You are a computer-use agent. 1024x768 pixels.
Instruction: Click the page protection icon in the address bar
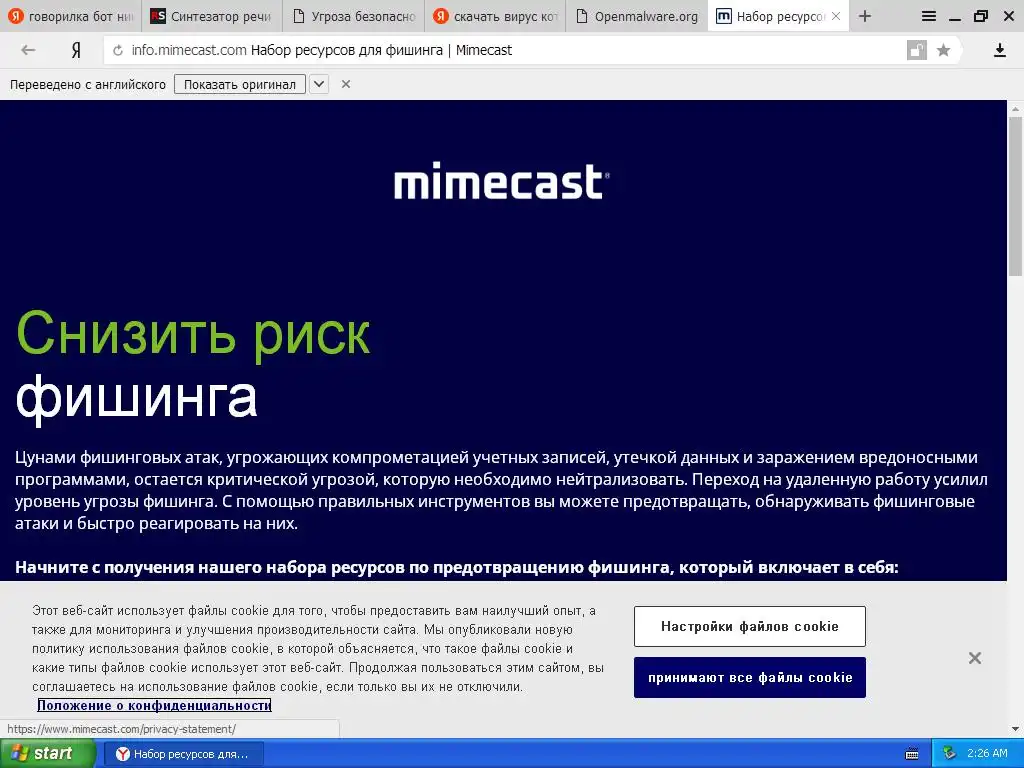[x=916, y=50]
